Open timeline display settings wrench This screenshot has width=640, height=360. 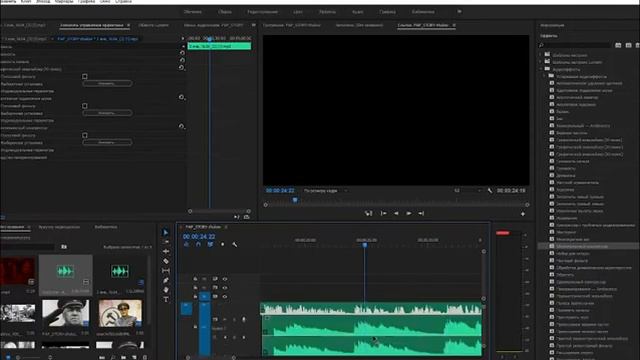[x=235, y=244]
